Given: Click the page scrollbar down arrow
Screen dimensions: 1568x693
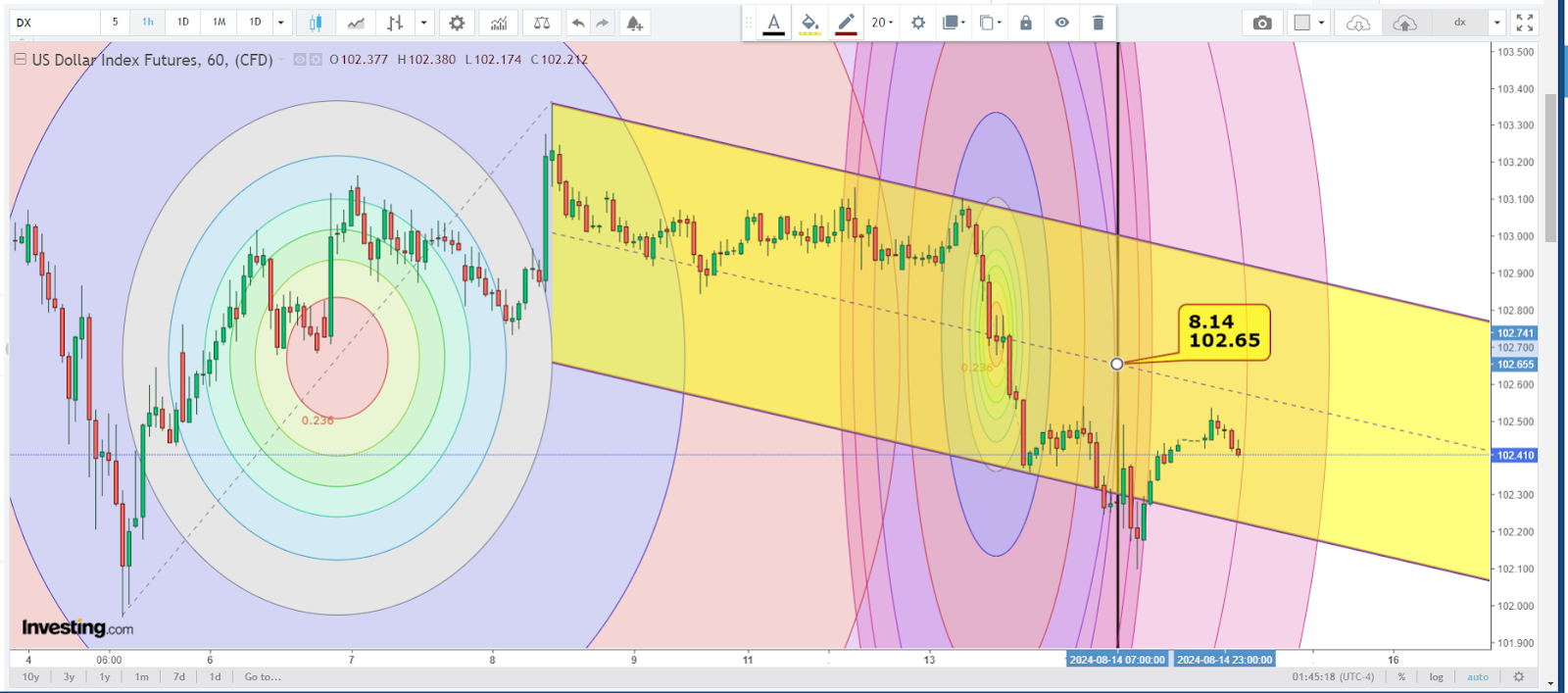Looking at the screenshot, I should [x=1550, y=683].
